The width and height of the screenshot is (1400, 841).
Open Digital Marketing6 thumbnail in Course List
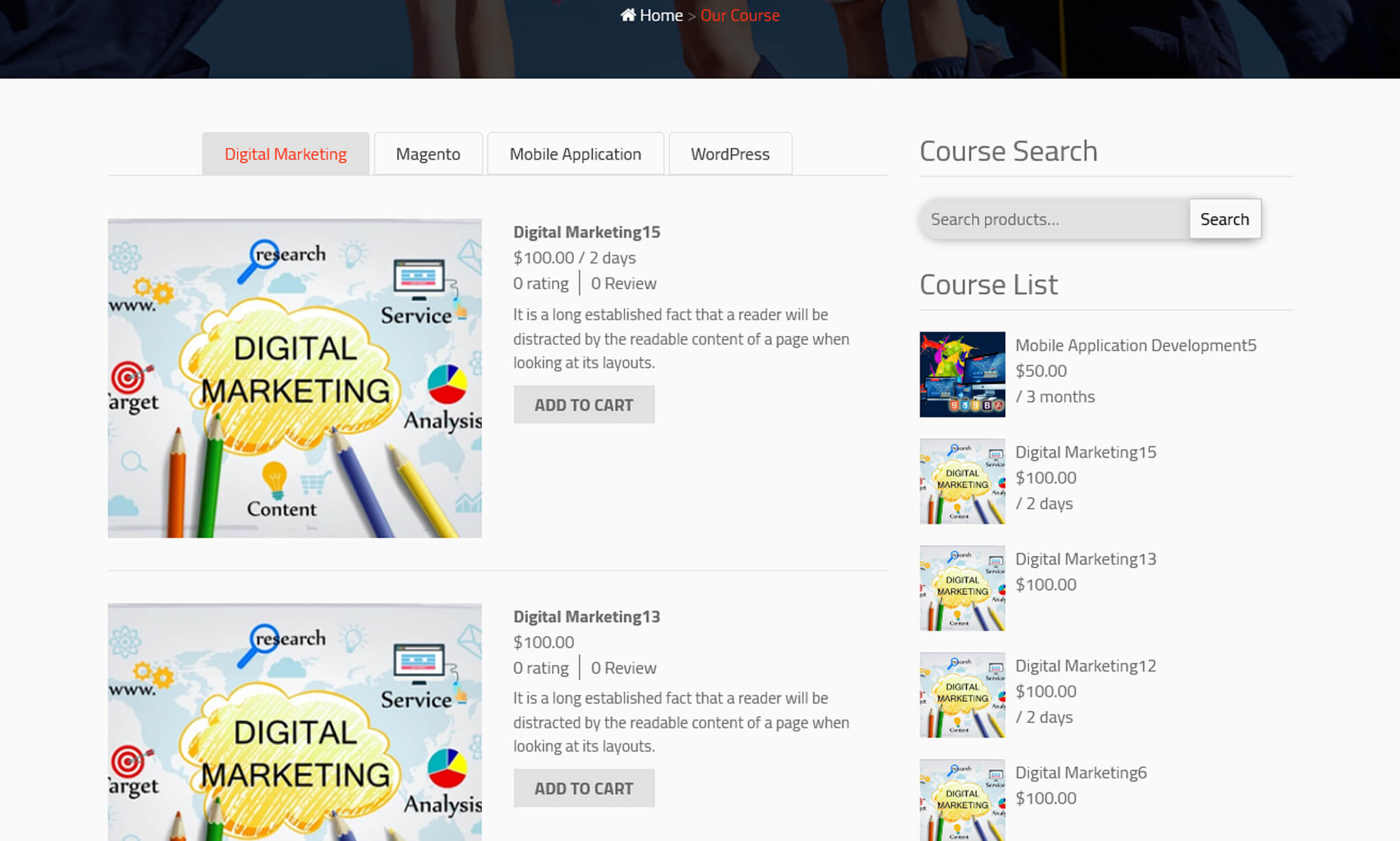coord(963,800)
